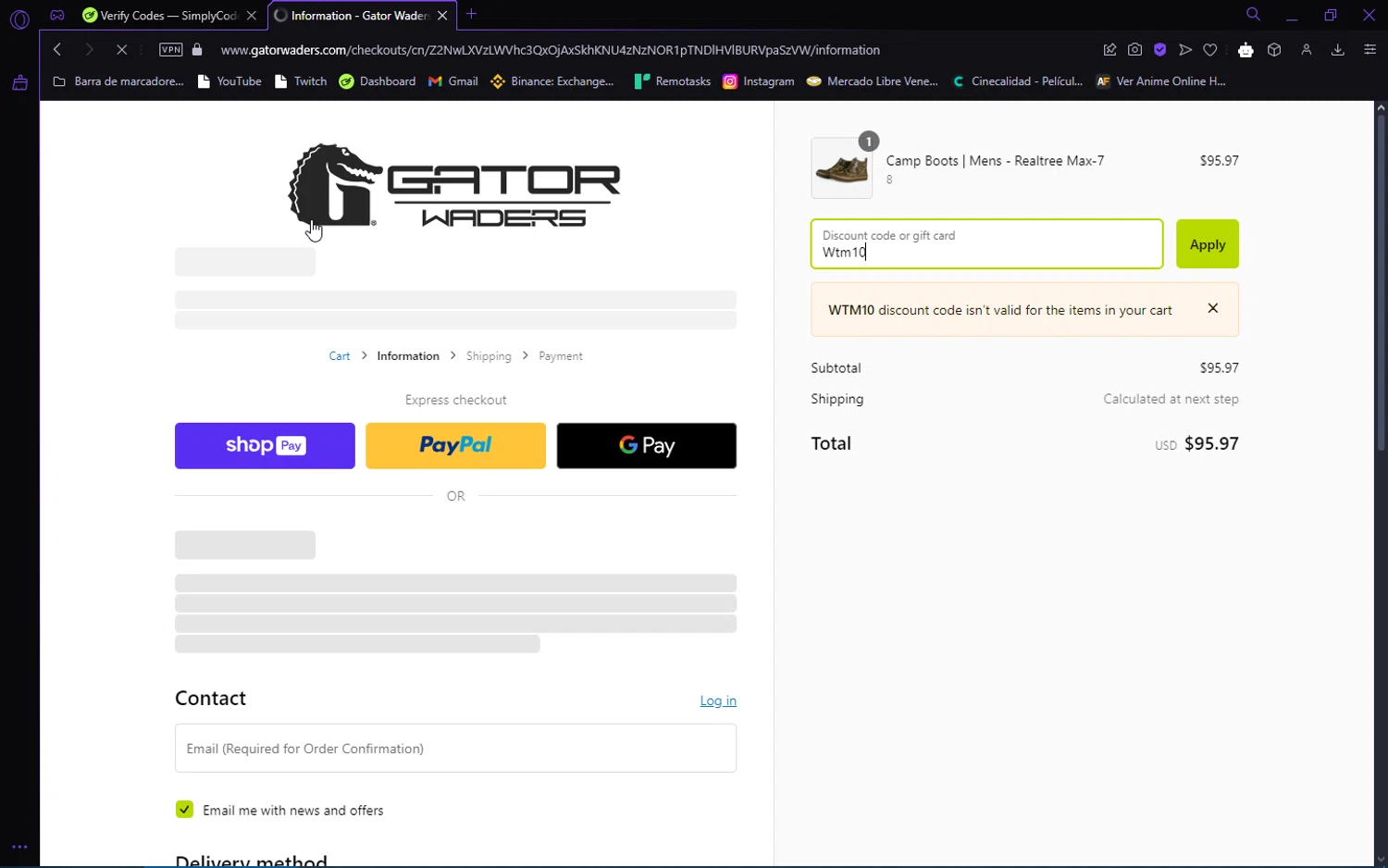Open the YouTube bookmark
This screenshot has height=868, width=1388.
pyautogui.click(x=229, y=81)
